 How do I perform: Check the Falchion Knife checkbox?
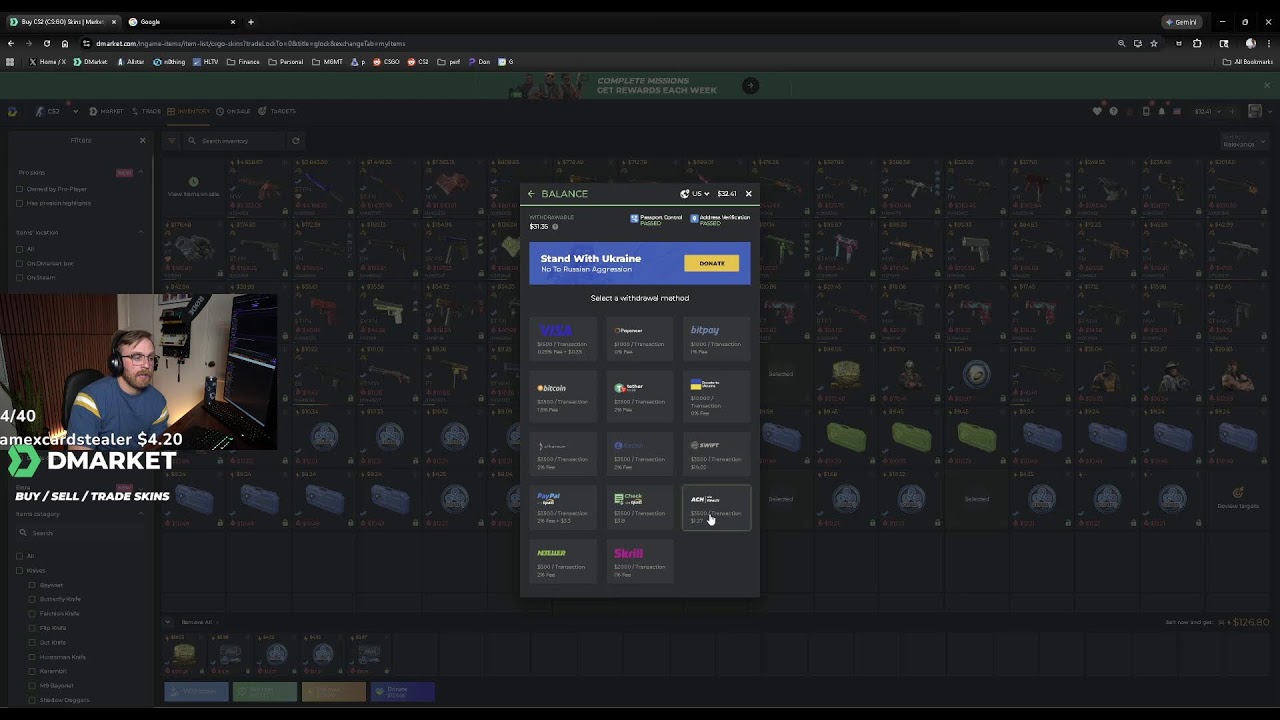click(32, 613)
